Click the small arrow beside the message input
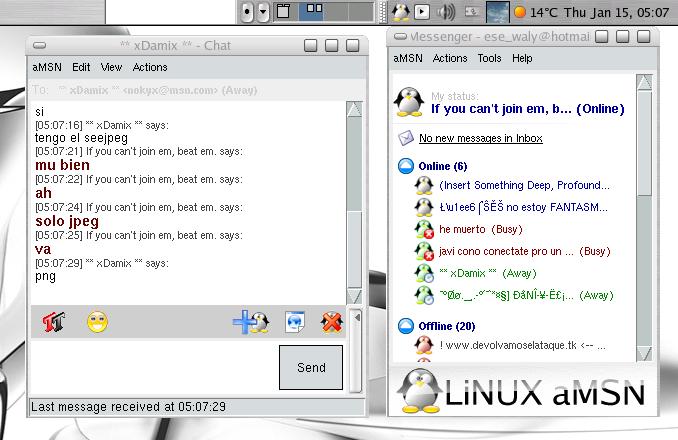678x440 pixels. point(357,318)
